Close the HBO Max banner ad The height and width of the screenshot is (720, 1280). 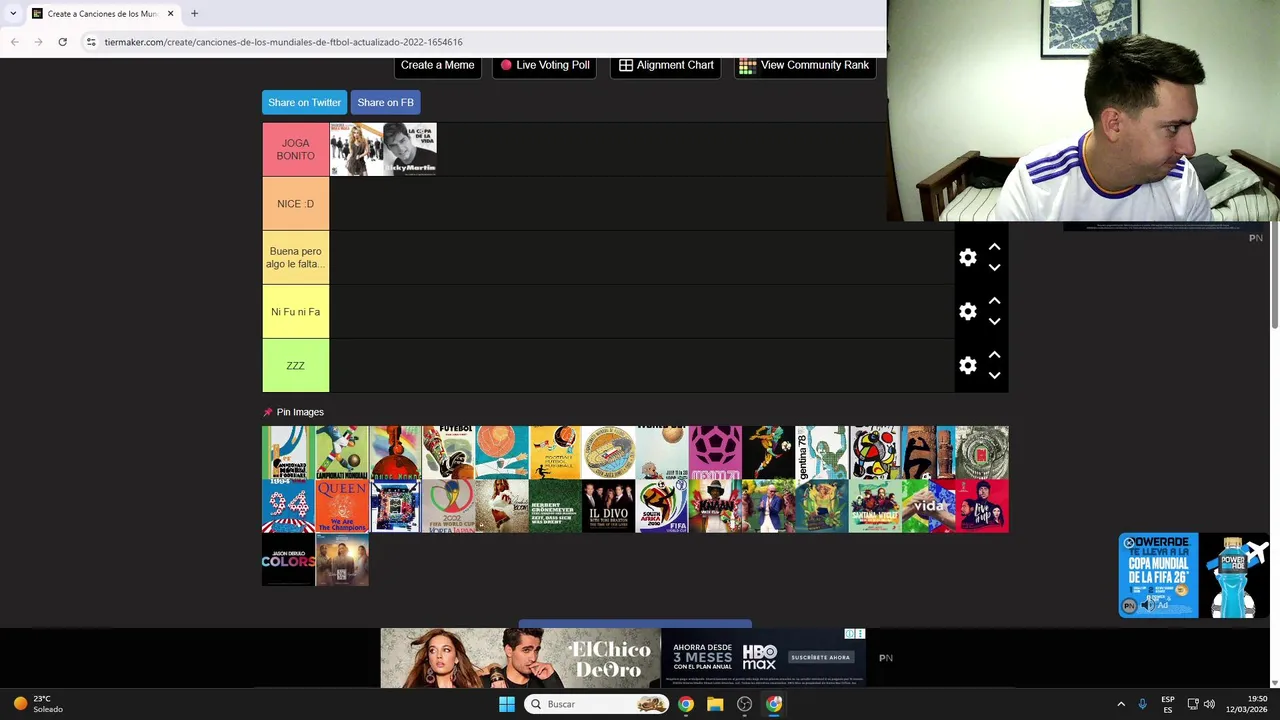pyautogui.click(x=859, y=634)
